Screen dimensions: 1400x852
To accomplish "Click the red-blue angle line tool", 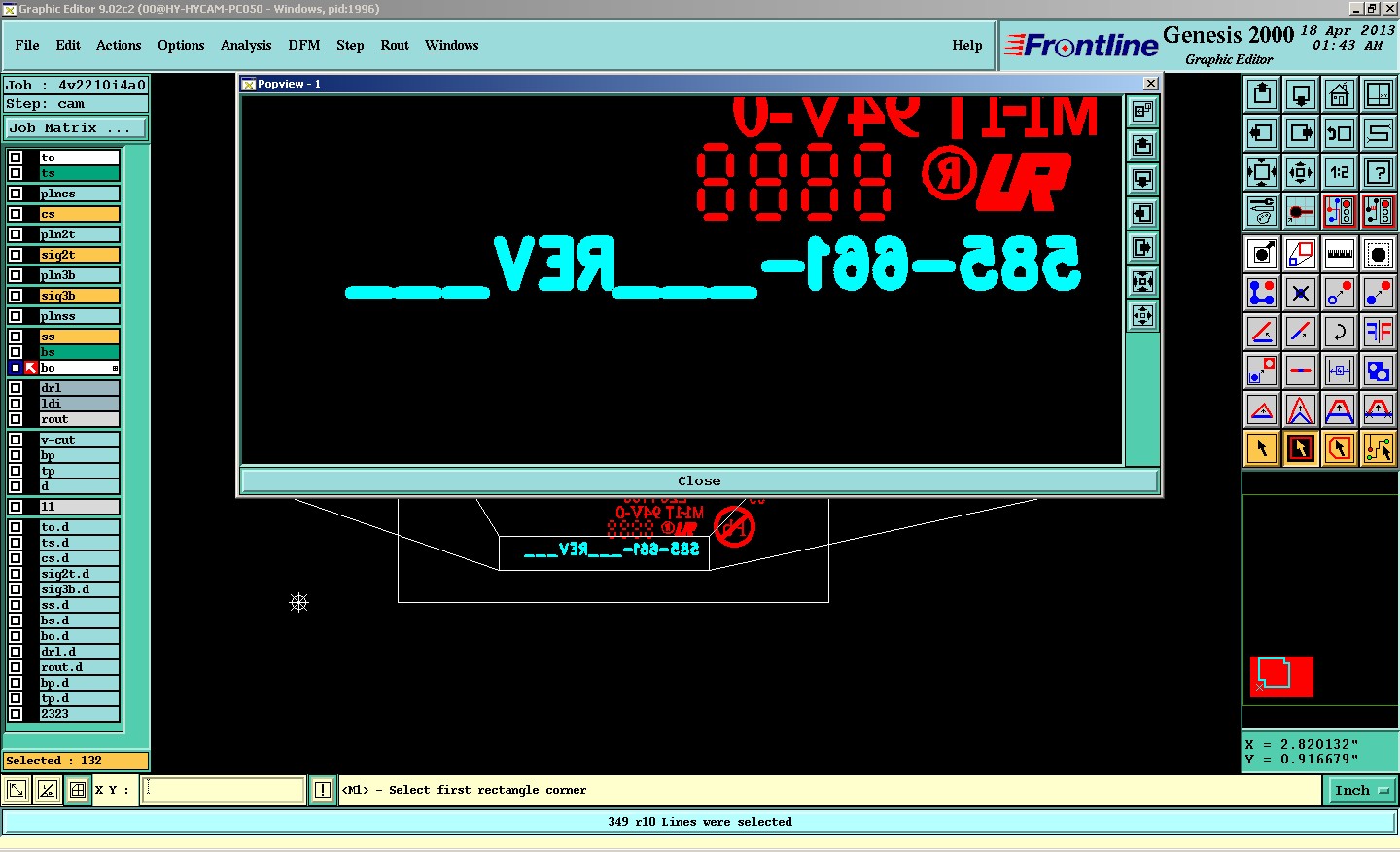I will [1262, 332].
